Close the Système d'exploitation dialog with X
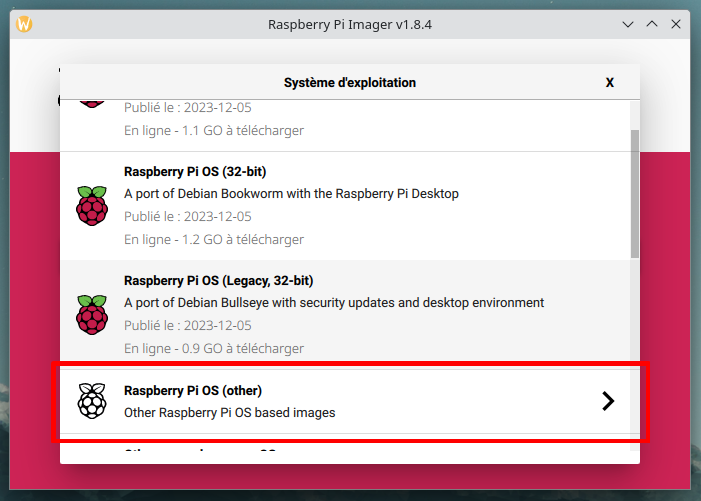 (609, 83)
